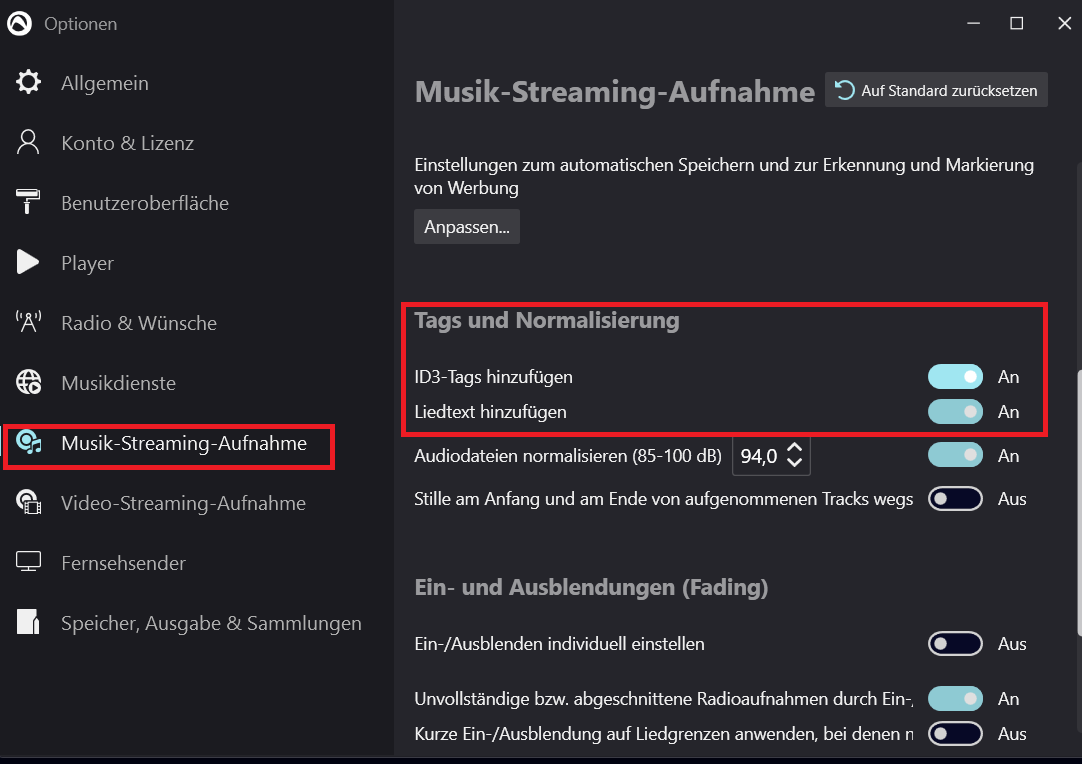Screen dimensions: 1082x764
Task: Click the Anpassen button
Action: 466,226
